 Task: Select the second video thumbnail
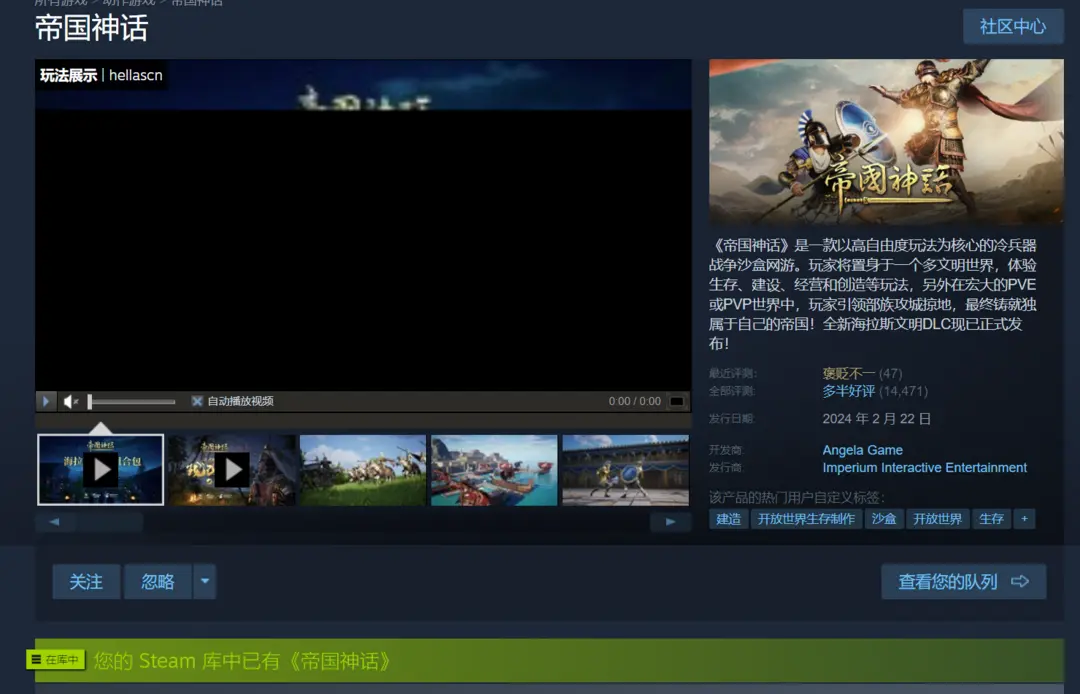(x=232, y=470)
